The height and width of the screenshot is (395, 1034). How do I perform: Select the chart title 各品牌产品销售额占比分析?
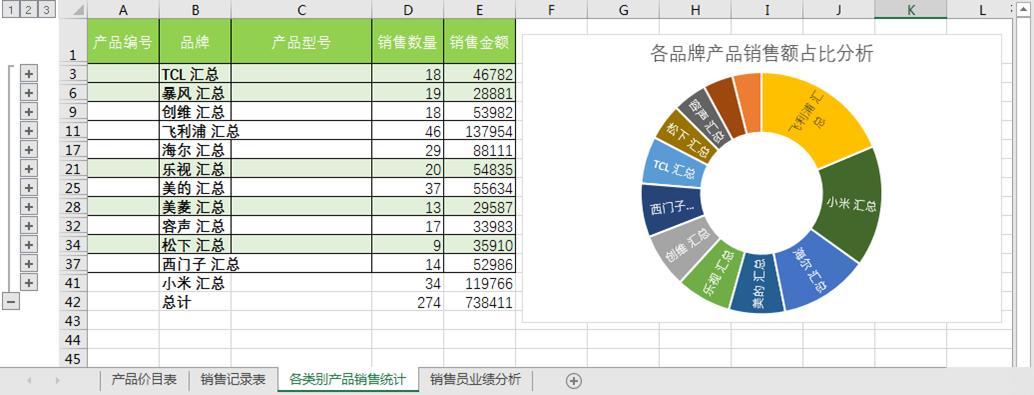762,53
